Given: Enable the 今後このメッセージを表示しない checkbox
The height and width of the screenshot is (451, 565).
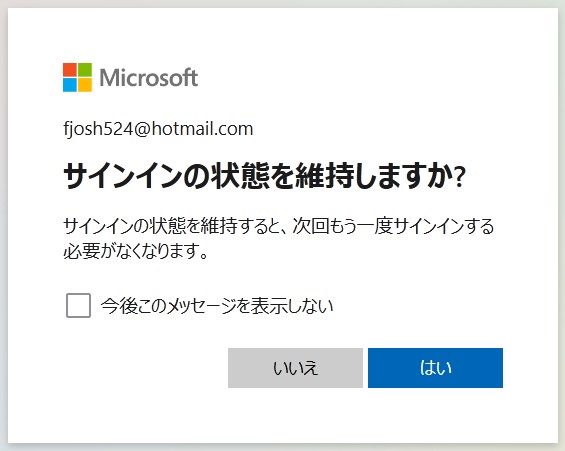Looking at the screenshot, I should (x=78, y=305).
